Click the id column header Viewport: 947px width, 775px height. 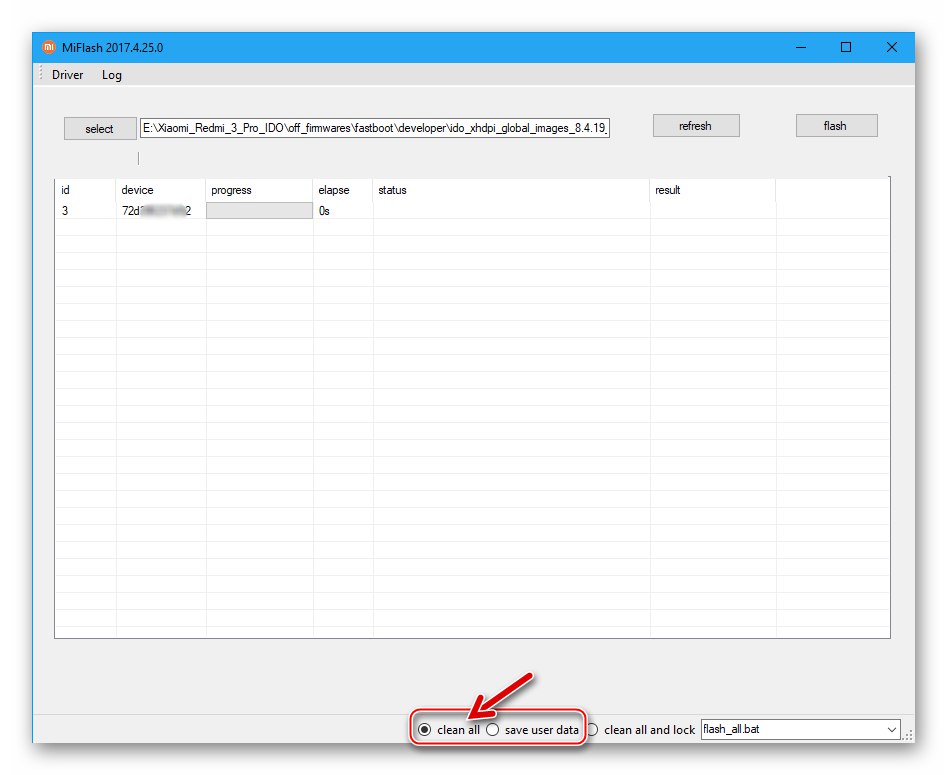pyautogui.click(x=85, y=190)
